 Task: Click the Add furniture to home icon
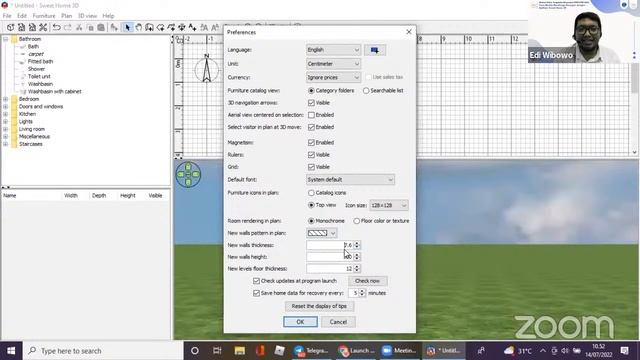114,27
